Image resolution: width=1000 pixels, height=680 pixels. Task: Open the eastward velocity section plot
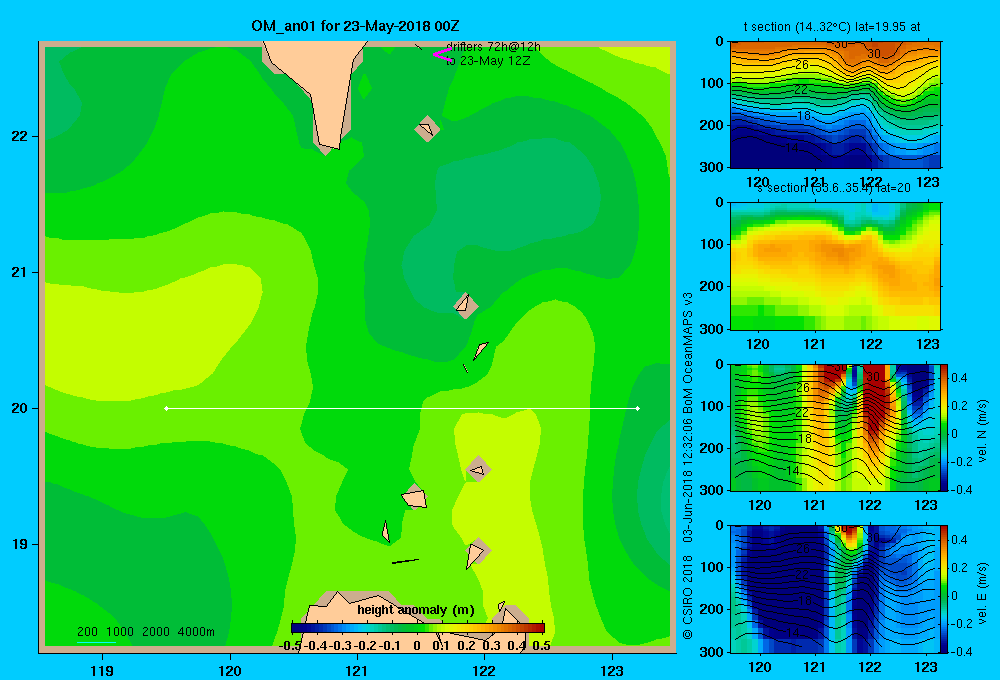pyautogui.click(x=835, y=589)
